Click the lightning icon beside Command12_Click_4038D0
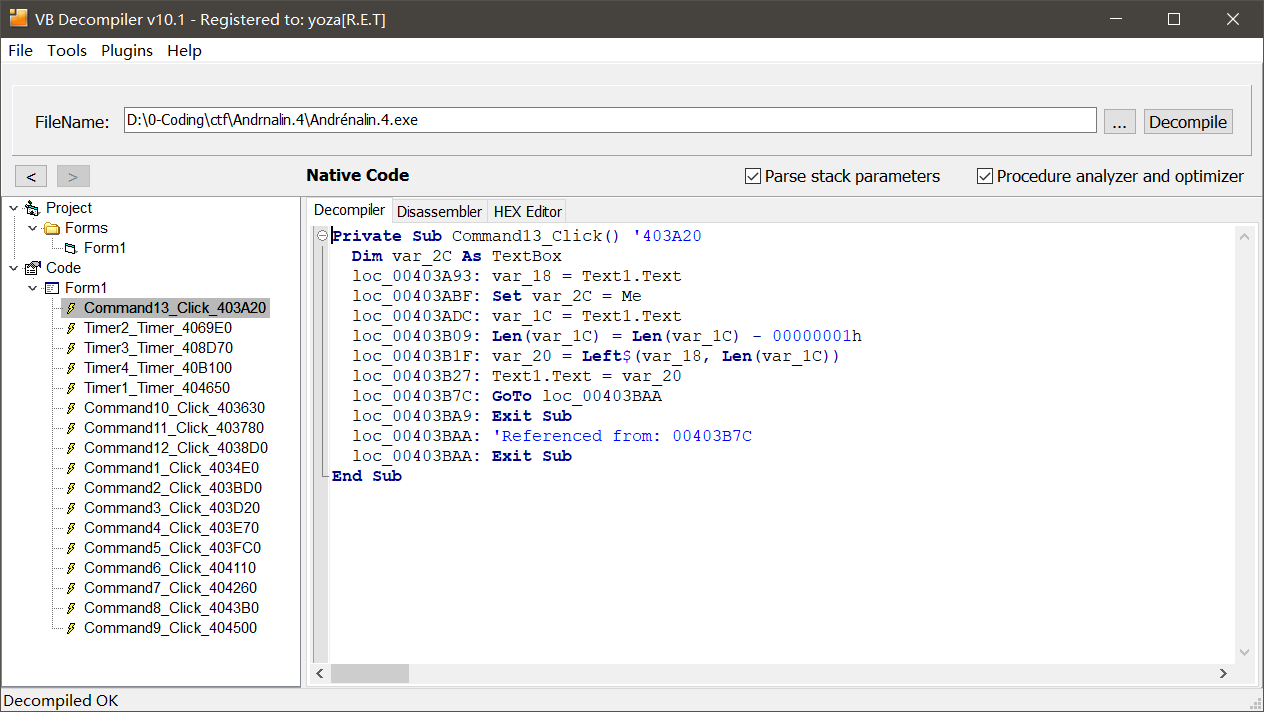 pyautogui.click(x=71, y=448)
